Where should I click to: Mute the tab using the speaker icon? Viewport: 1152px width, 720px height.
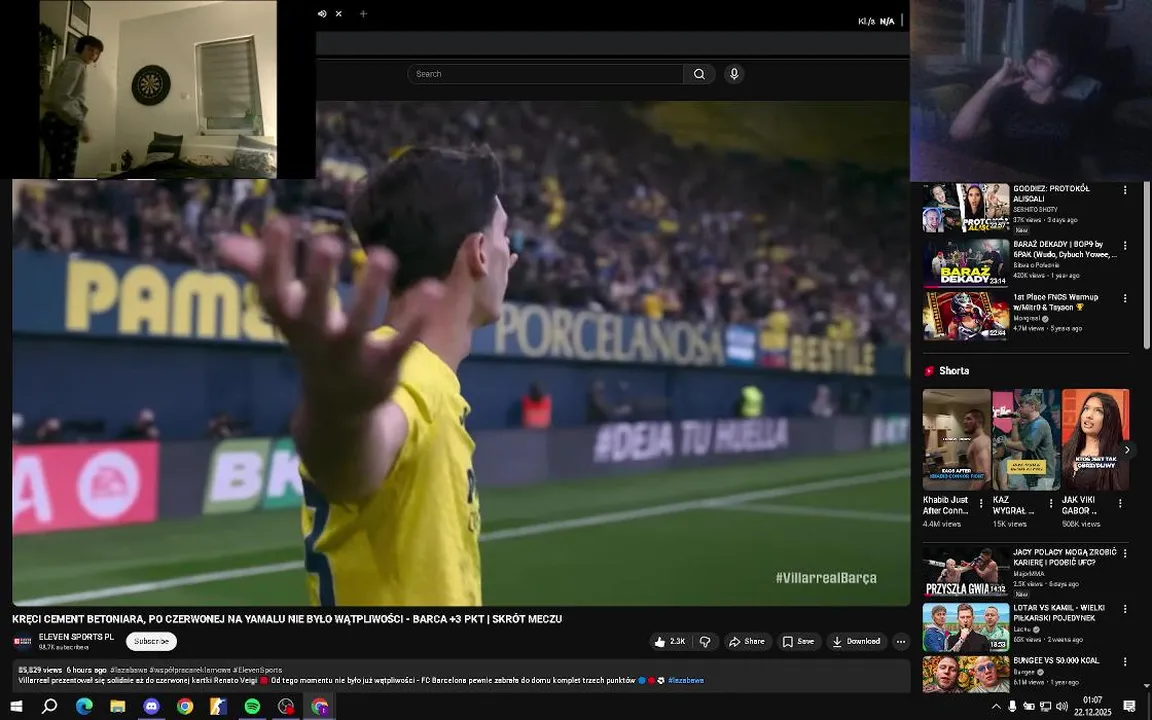tap(322, 14)
